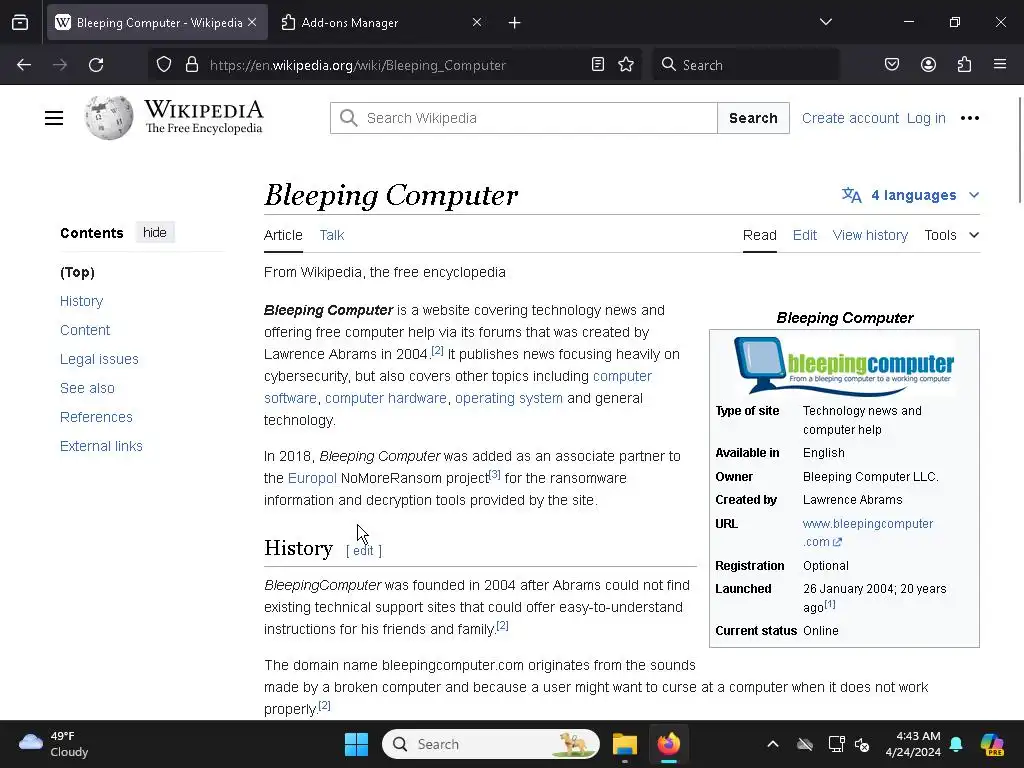Open the extensions puzzle icon
The width and height of the screenshot is (1024, 768).
tap(964, 64)
